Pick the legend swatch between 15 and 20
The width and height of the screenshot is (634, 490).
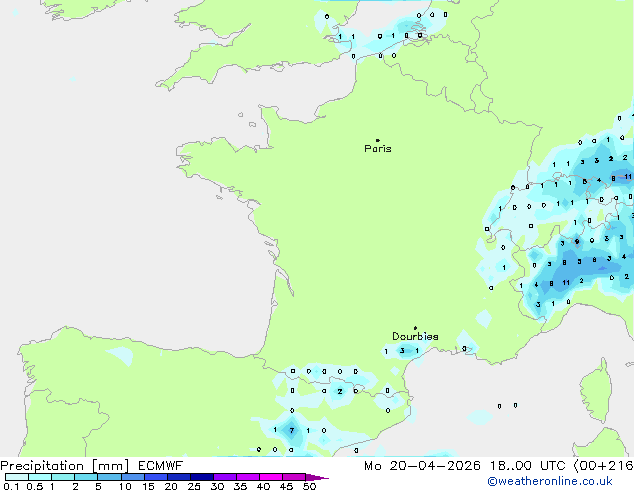point(155,477)
